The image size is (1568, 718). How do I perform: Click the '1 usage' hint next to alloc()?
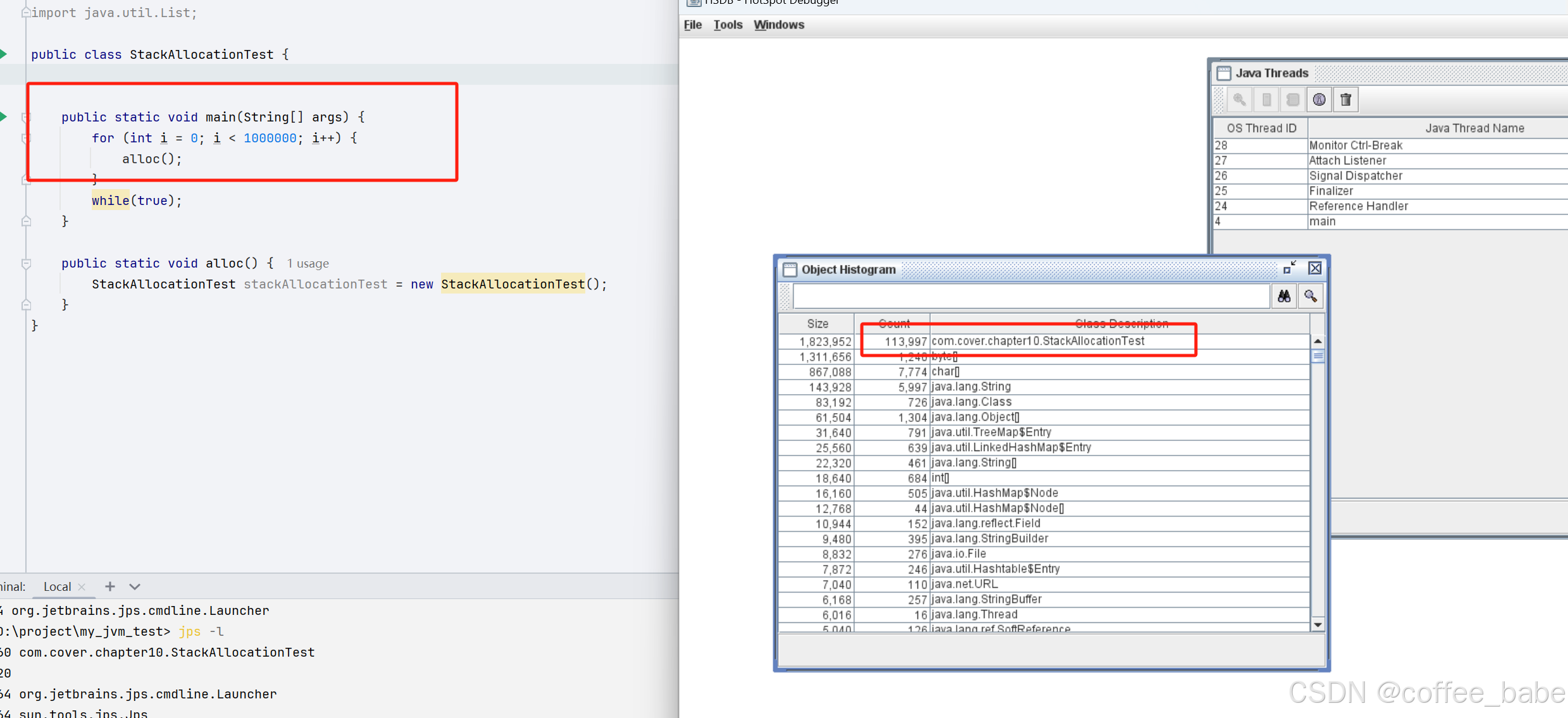click(x=308, y=263)
